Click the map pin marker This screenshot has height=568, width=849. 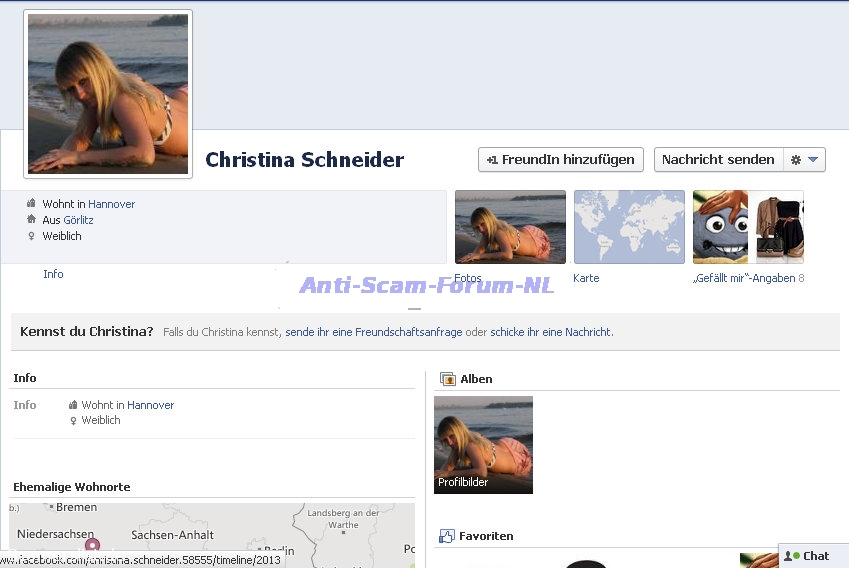pyautogui.click(x=92, y=546)
